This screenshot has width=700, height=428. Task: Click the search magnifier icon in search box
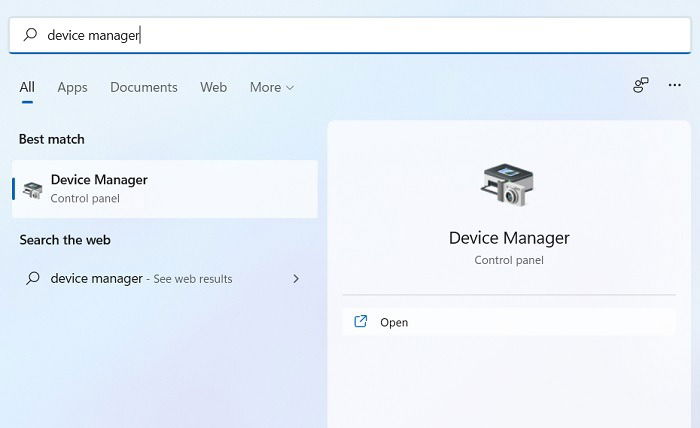[30, 34]
